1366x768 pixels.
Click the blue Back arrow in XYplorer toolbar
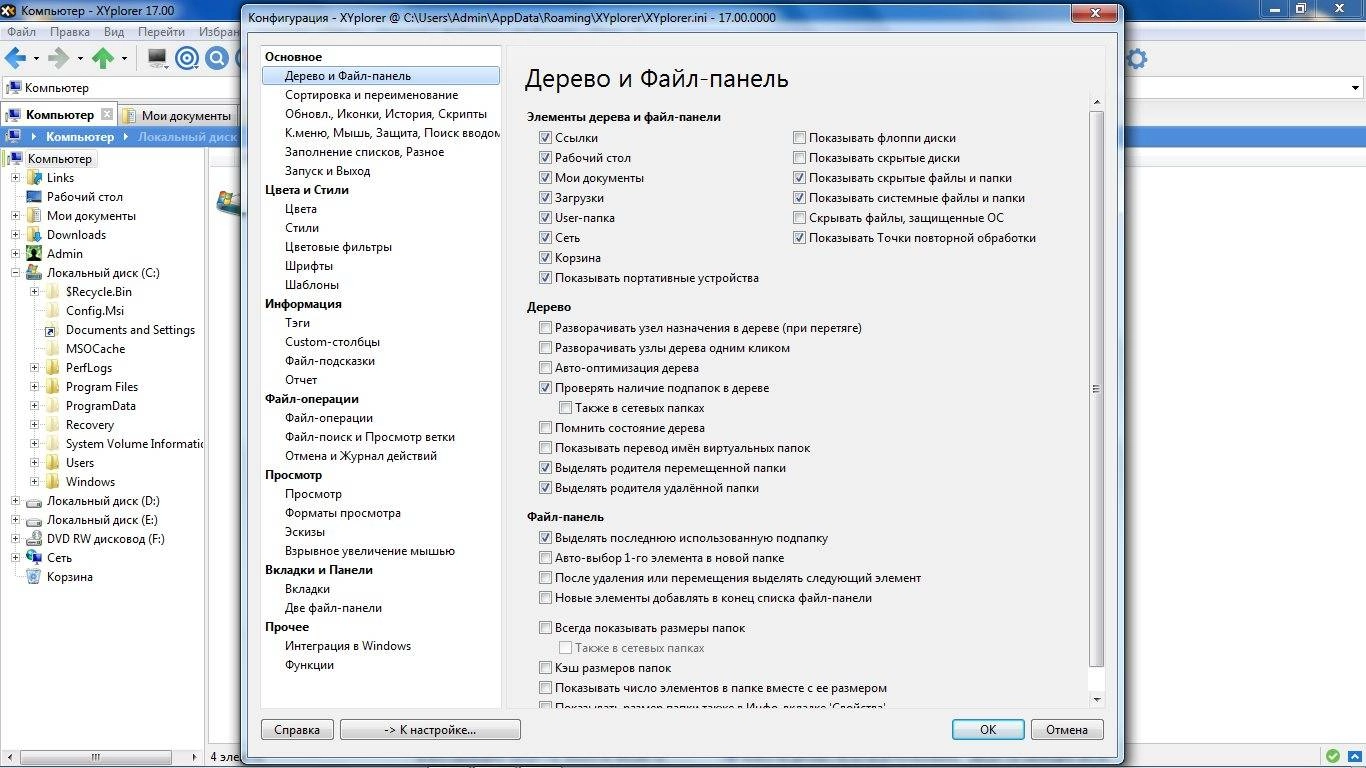[x=15, y=58]
